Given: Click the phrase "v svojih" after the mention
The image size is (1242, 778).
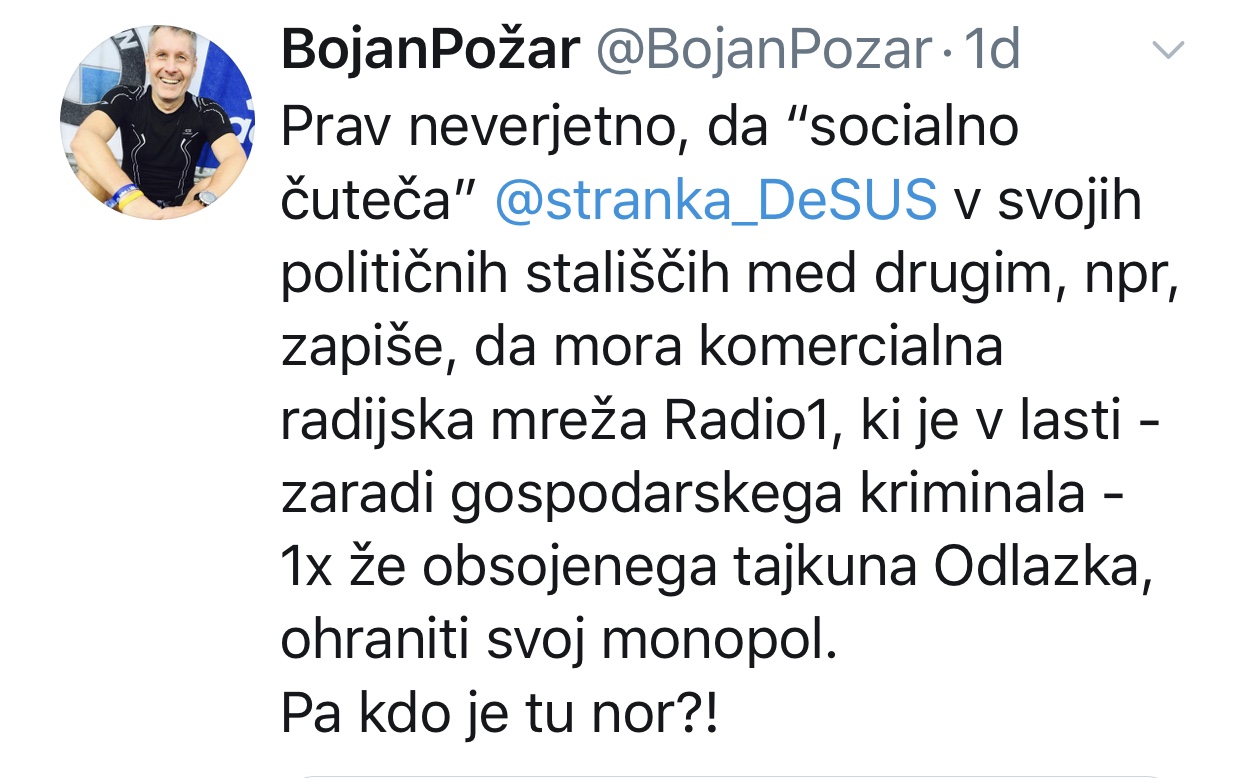Looking at the screenshot, I should click(x=1049, y=203).
